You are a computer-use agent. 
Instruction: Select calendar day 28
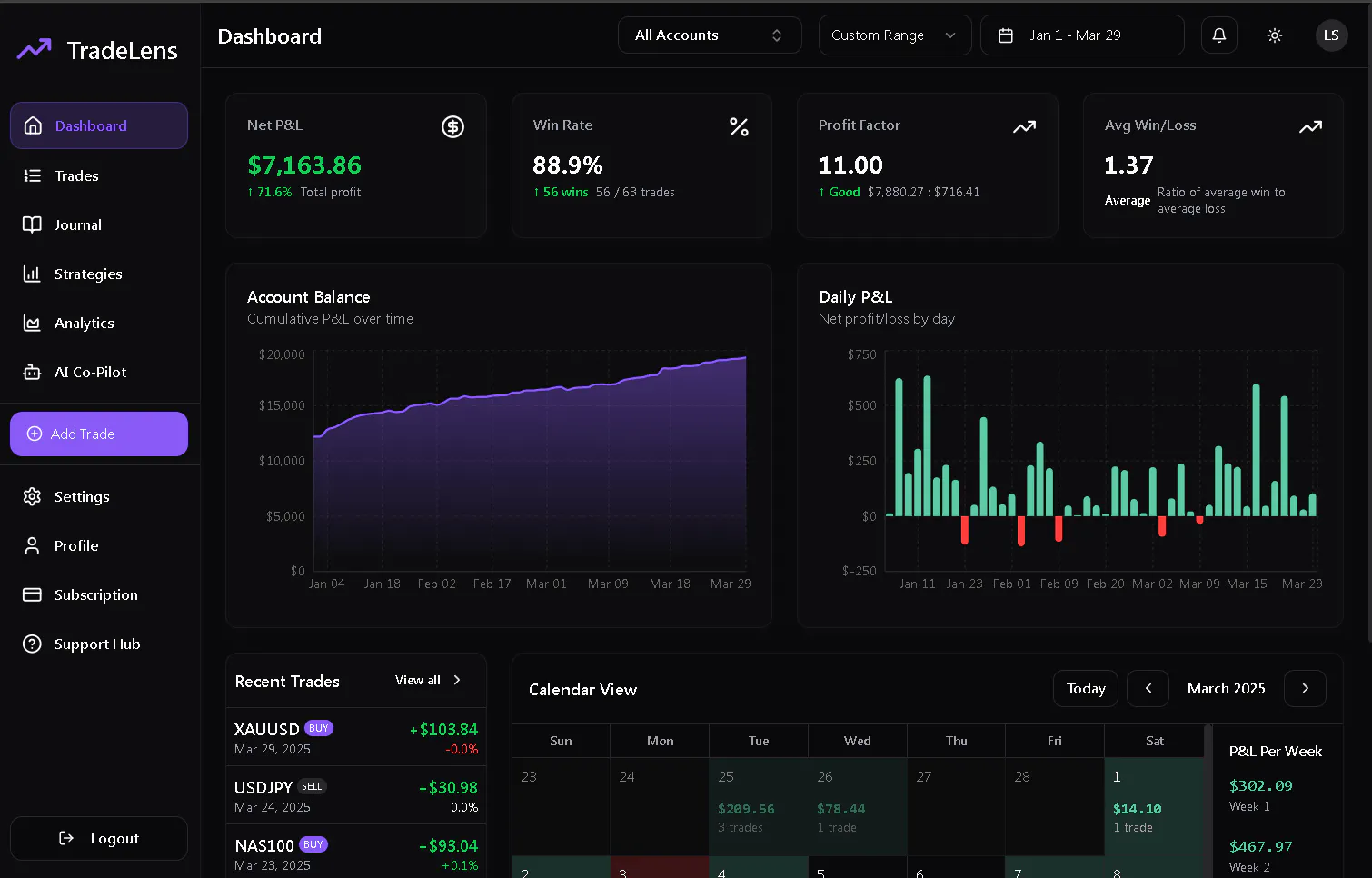1055,806
